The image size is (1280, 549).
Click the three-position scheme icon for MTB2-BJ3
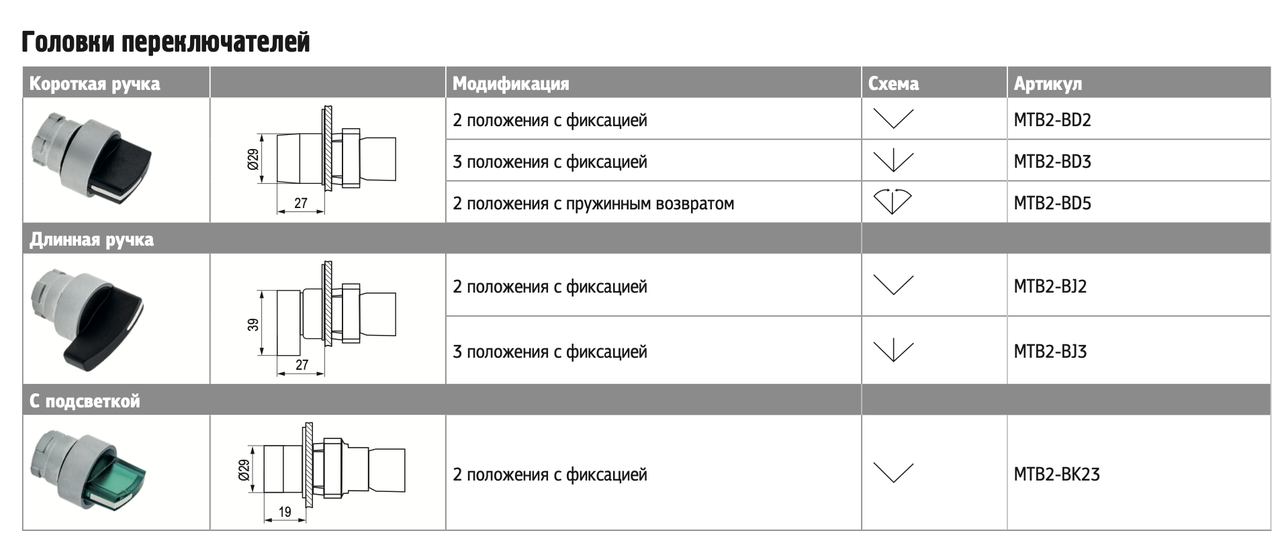click(893, 350)
